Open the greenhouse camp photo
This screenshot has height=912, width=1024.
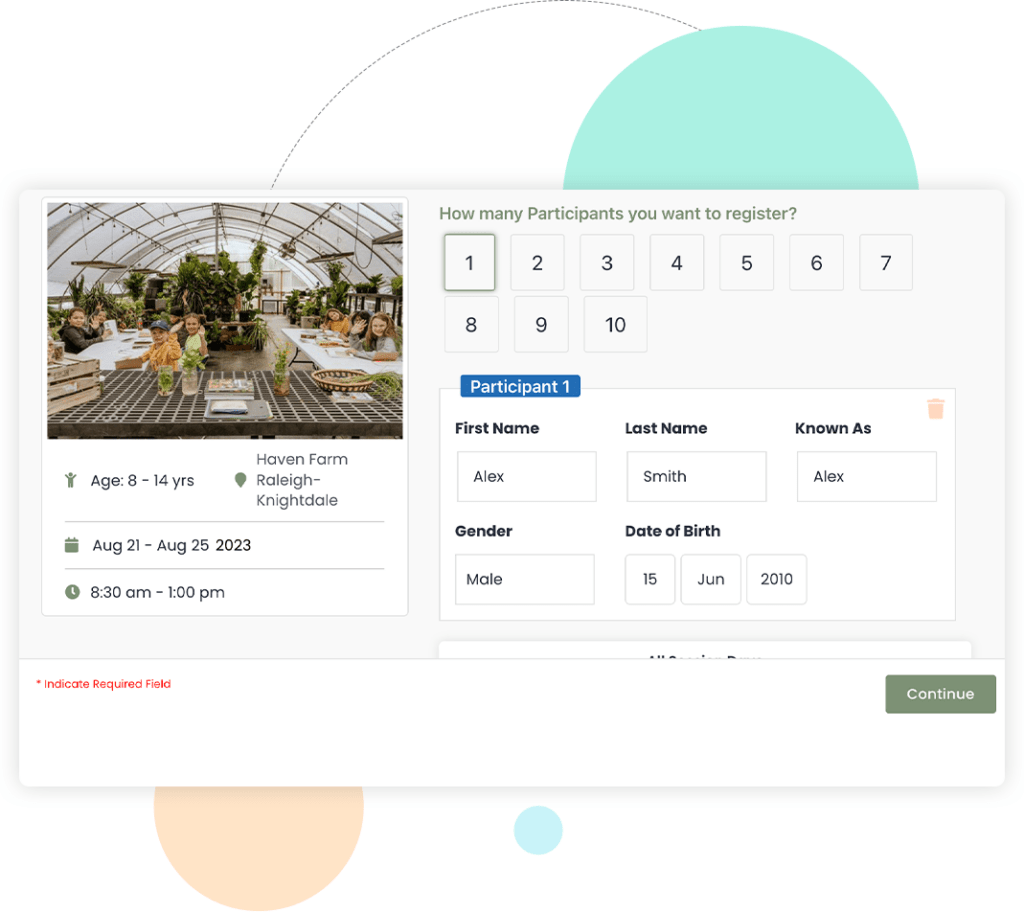pyautogui.click(x=225, y=320)
